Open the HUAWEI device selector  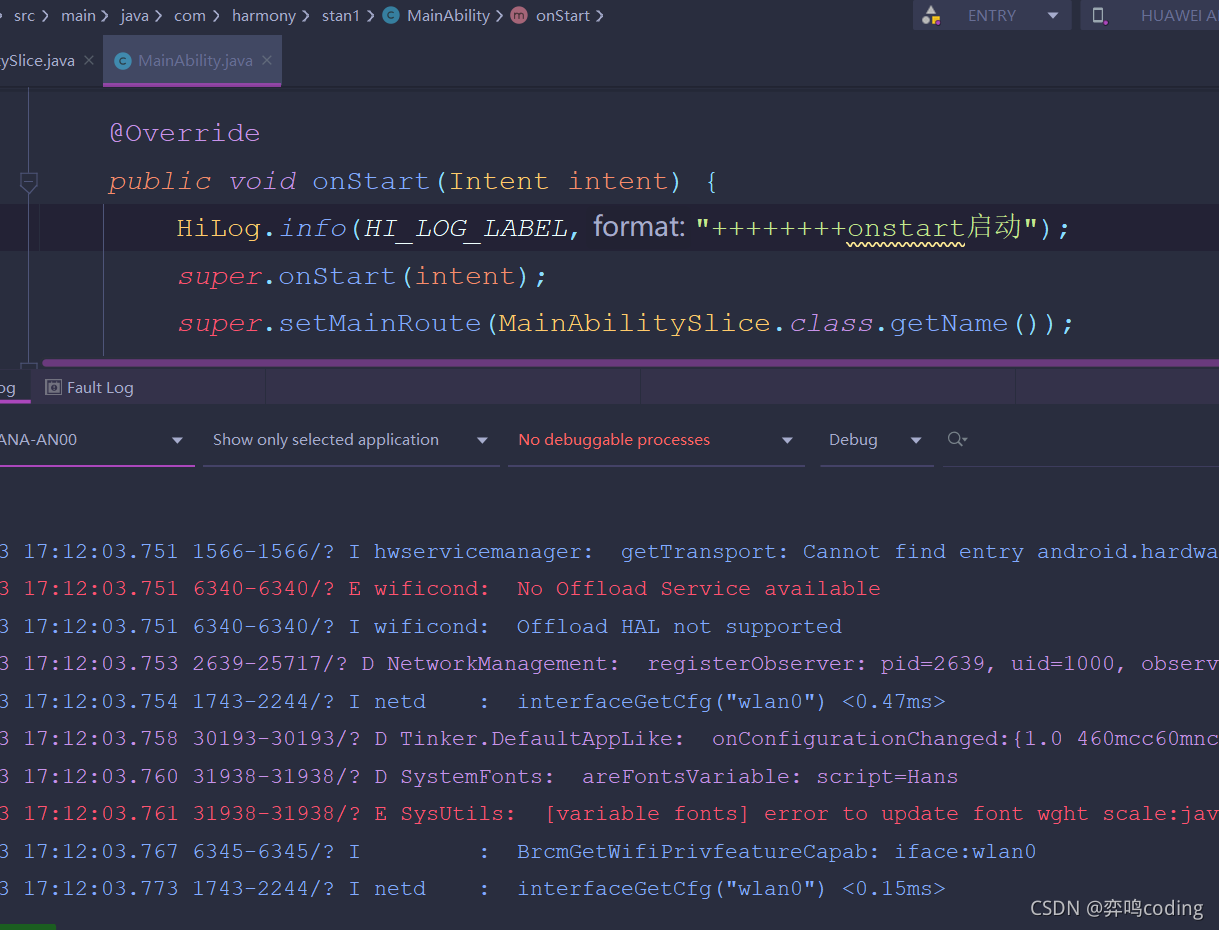click(x=1150, y=15)
